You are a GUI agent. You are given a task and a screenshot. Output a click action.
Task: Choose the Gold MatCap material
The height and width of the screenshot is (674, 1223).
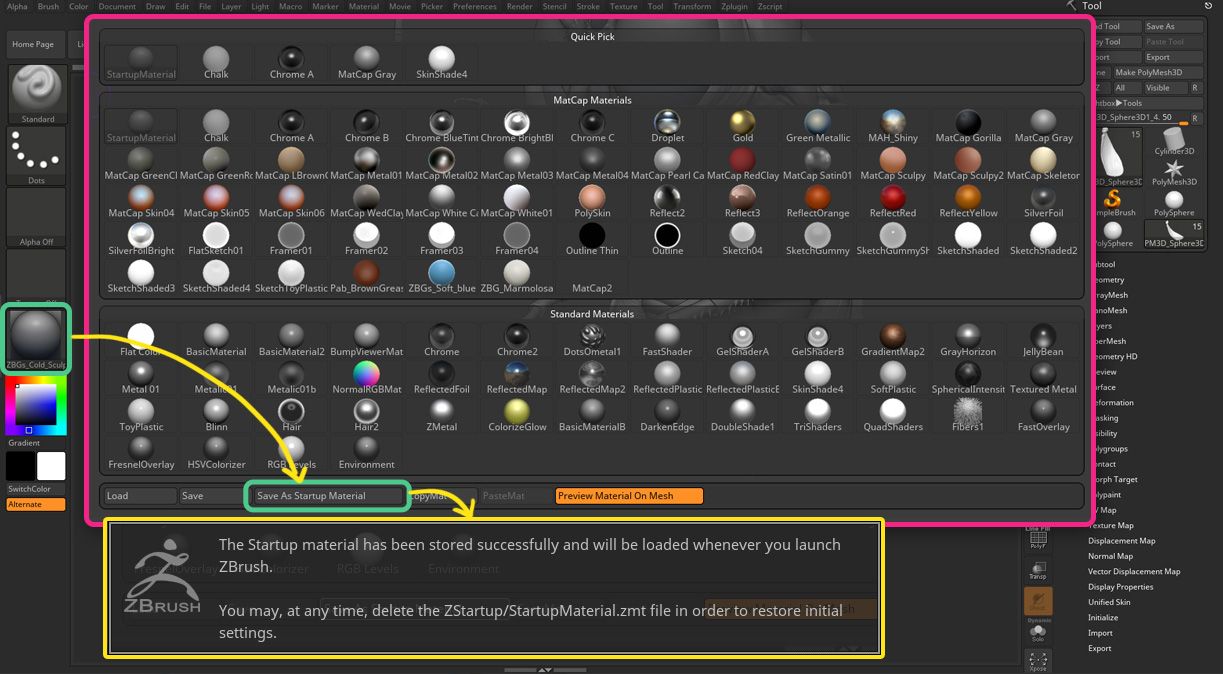coord(743,127)
